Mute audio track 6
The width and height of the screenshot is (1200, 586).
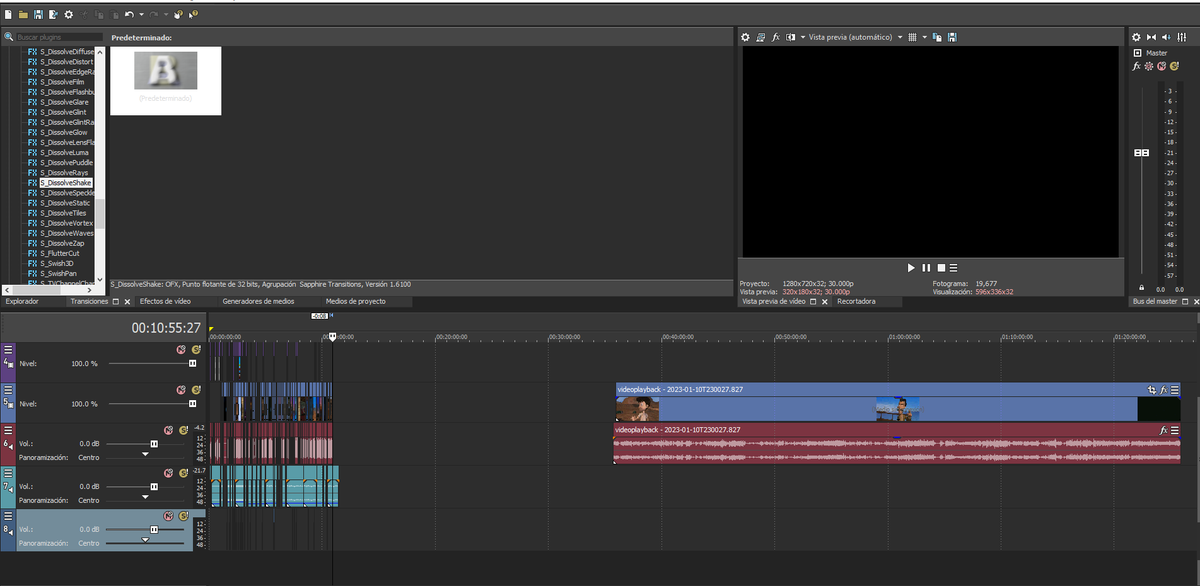click(x=168, y=430)
